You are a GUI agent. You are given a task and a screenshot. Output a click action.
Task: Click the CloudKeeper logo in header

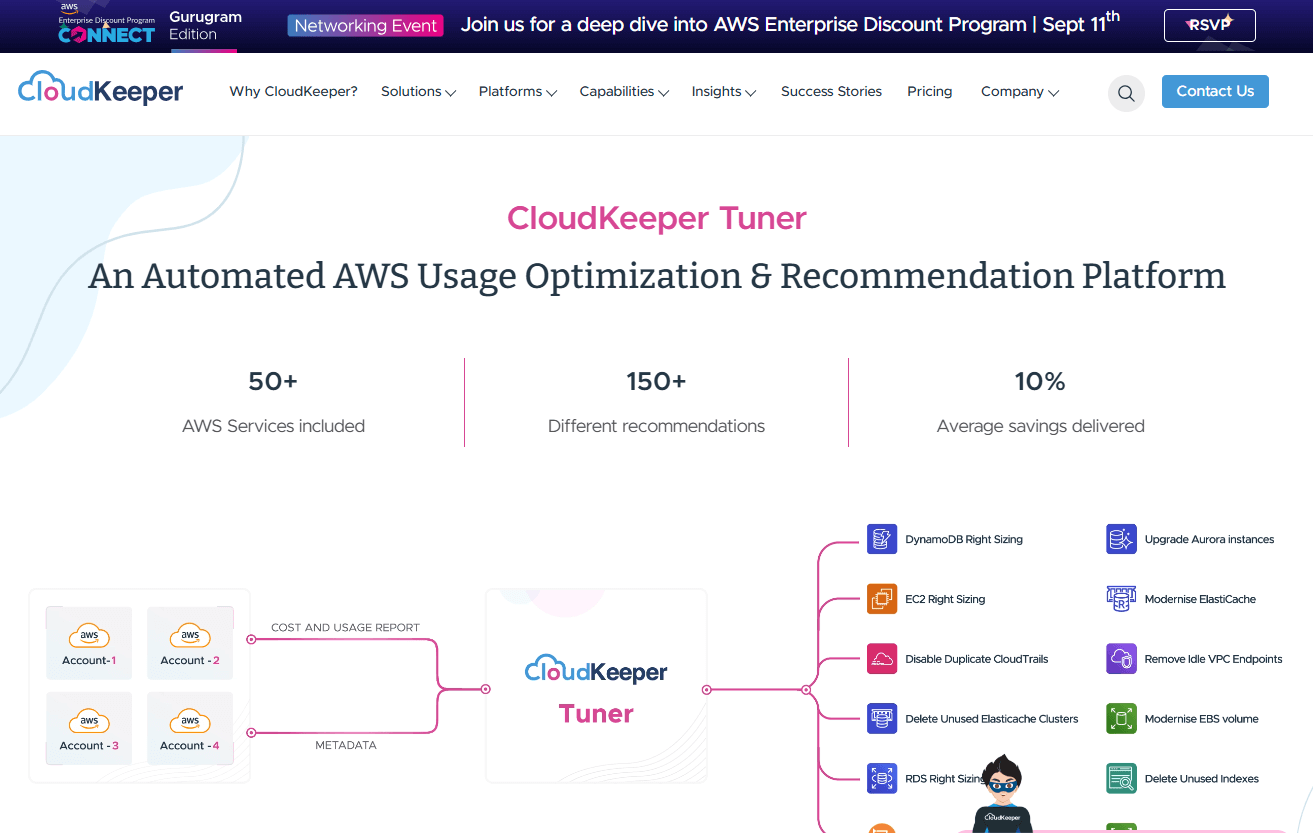[x=101, y=89]
